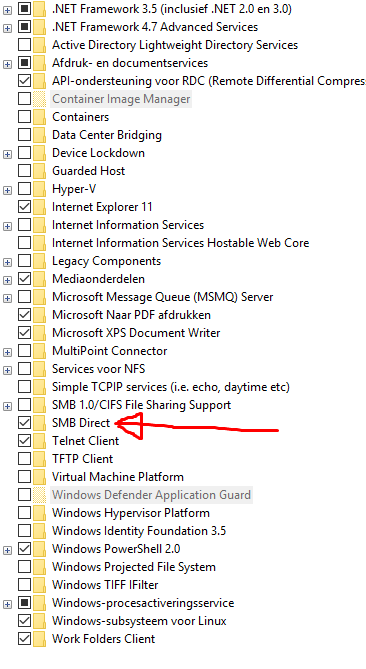Select the Microsoft XPS Document Writer text
The height and width of the screenshot is (669, 366).
pyautogui.click(x=136, y=333)
